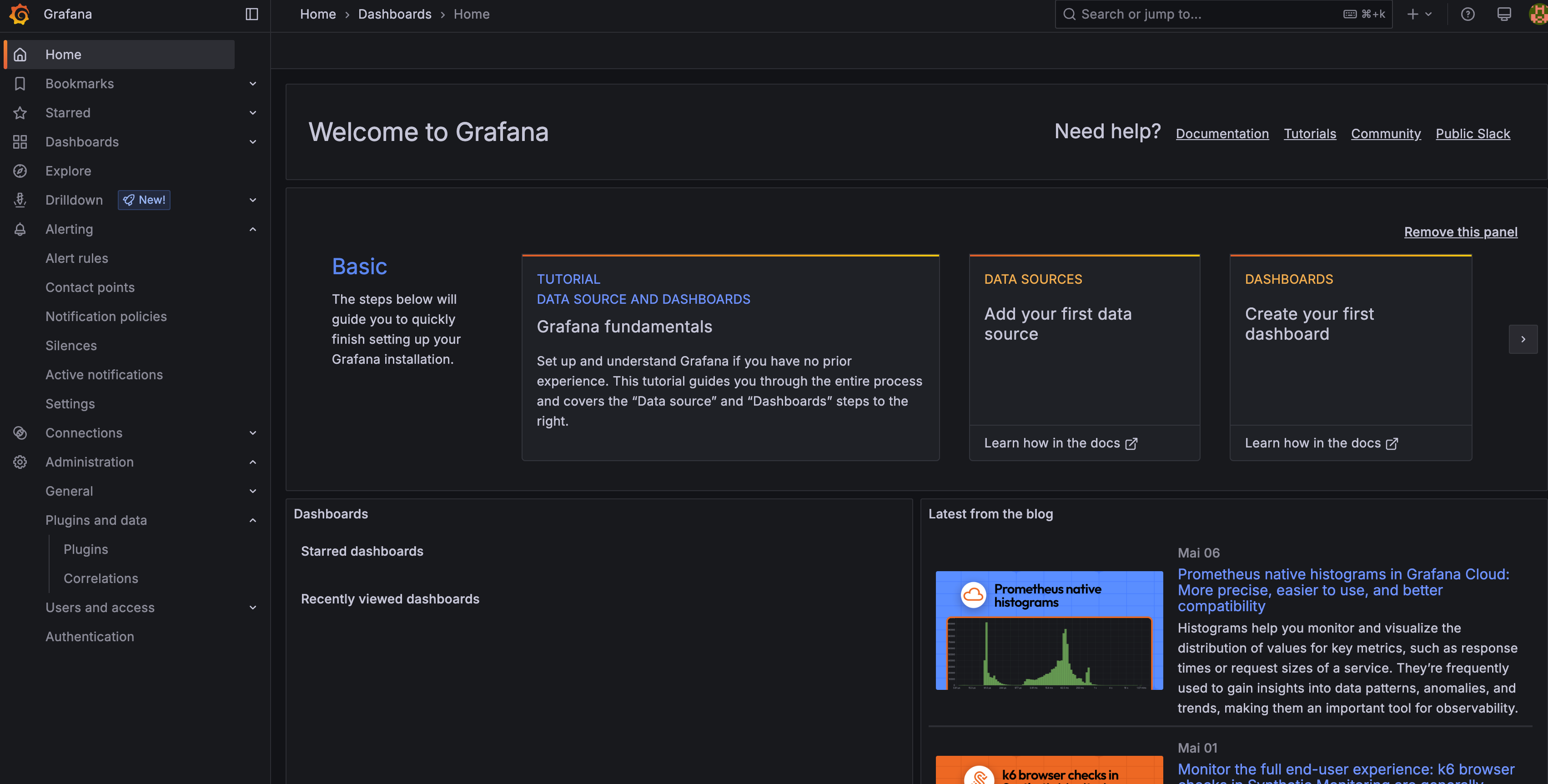Click the Public Slack link
The height and width of the screenshot is (784, 1548).
pyautogui.click(x=1473, y=133)
